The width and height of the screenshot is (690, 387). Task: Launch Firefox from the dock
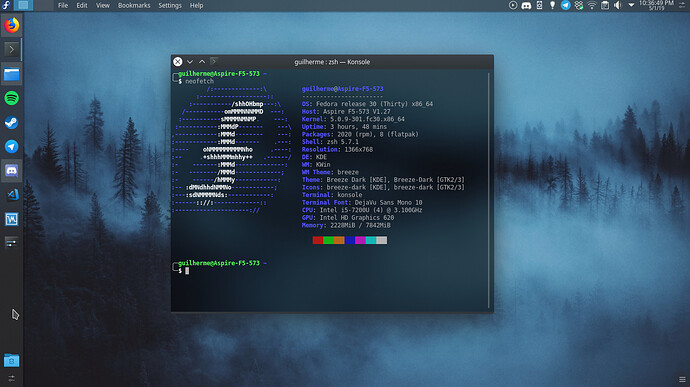click(x=11, y=26)
